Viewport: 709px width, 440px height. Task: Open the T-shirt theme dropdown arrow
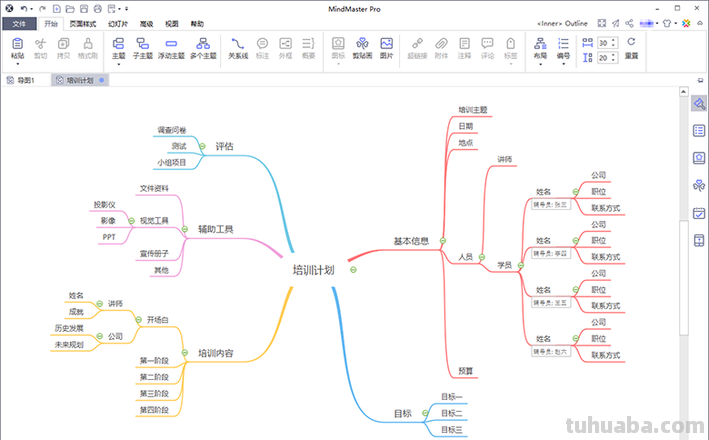click(x=676, y=24)
